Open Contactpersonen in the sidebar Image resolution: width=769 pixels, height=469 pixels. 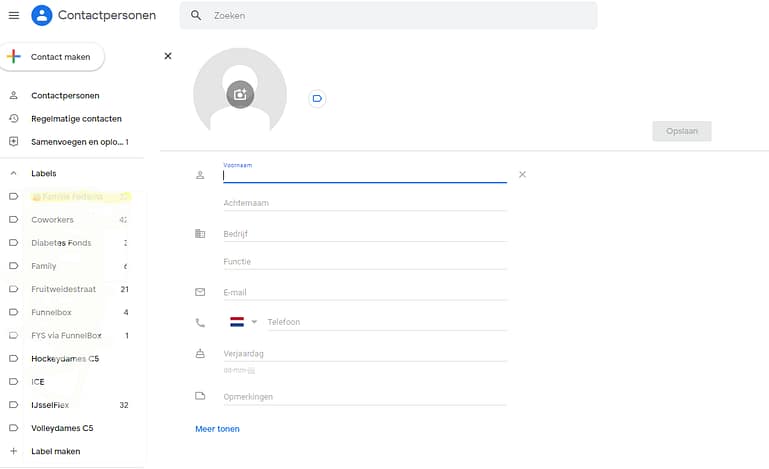coord(65,96)
